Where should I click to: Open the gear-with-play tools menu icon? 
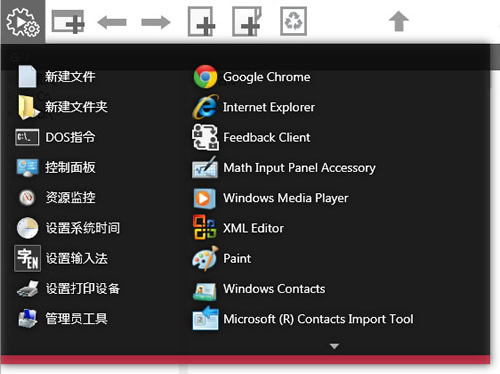point(23,22)
